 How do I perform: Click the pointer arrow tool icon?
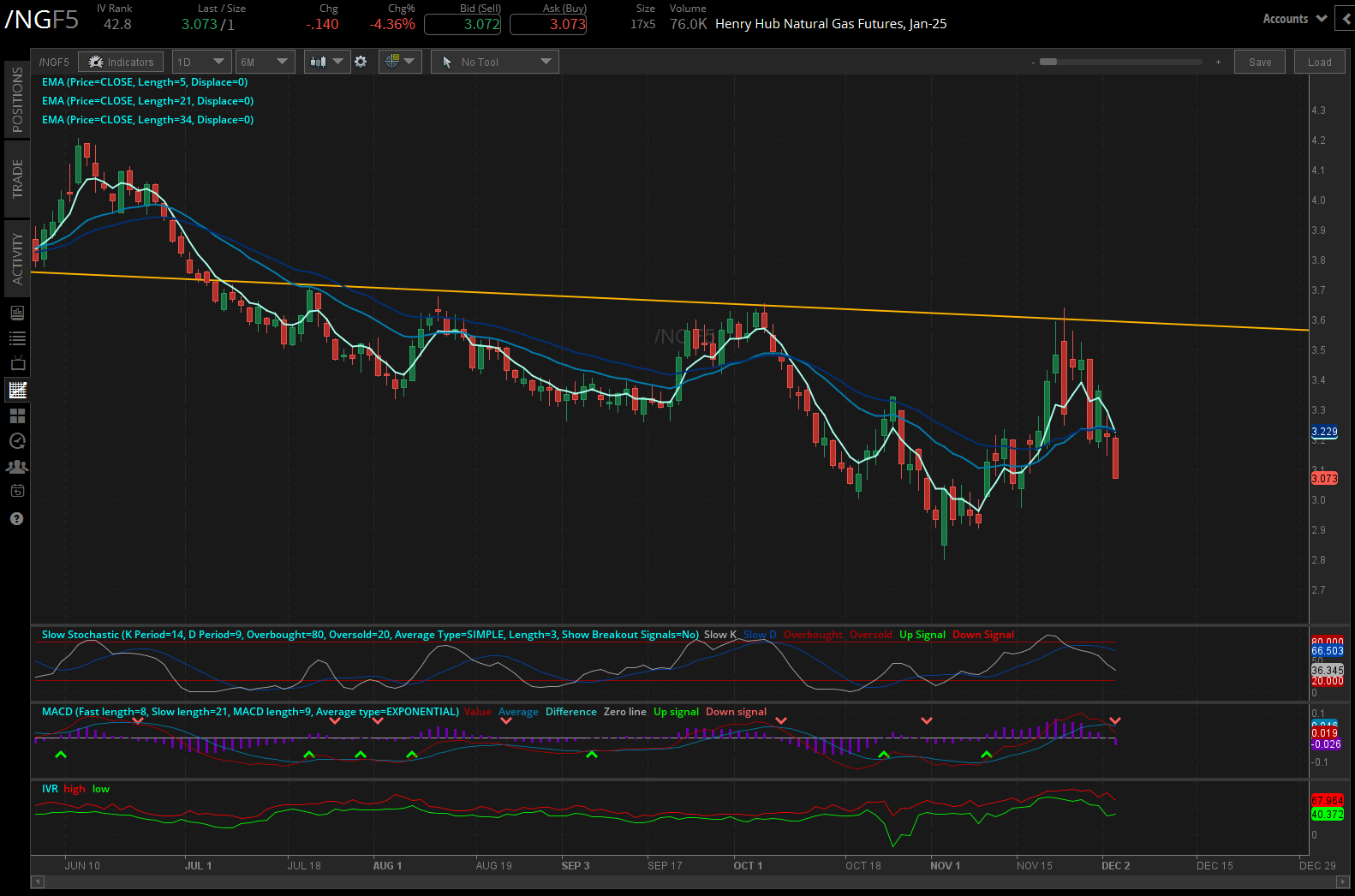[447, 62]
